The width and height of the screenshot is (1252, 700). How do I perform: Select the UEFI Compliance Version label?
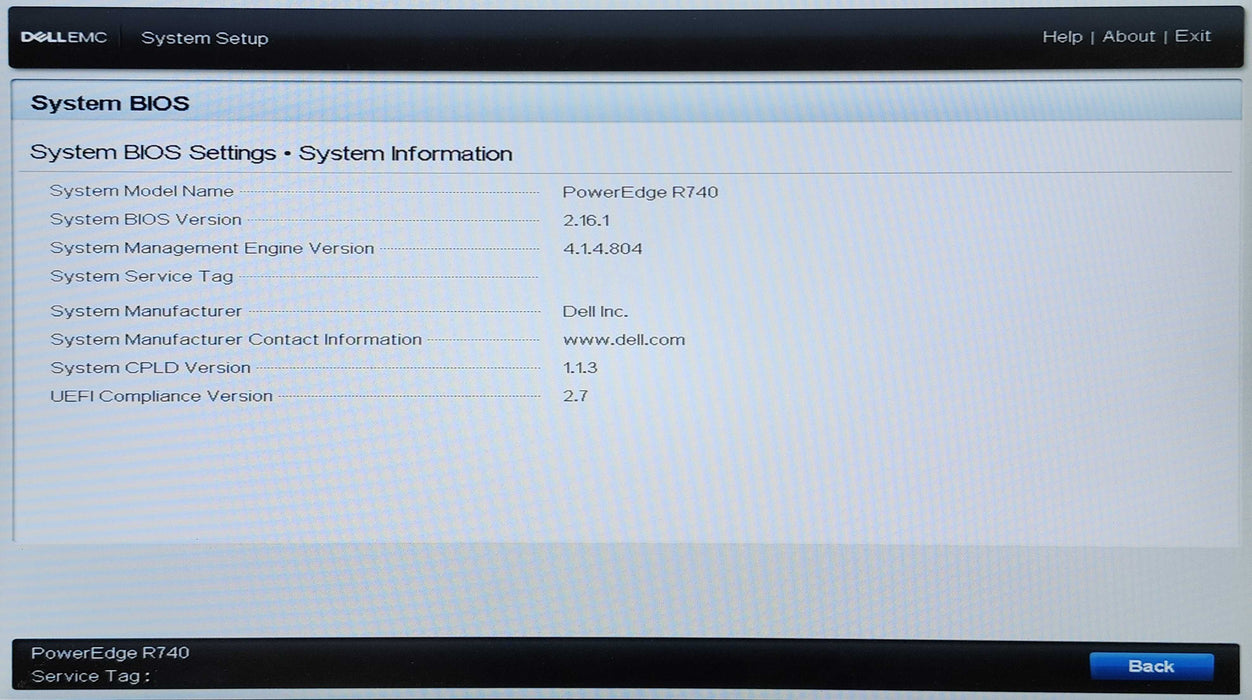click(x=162, y=396)
